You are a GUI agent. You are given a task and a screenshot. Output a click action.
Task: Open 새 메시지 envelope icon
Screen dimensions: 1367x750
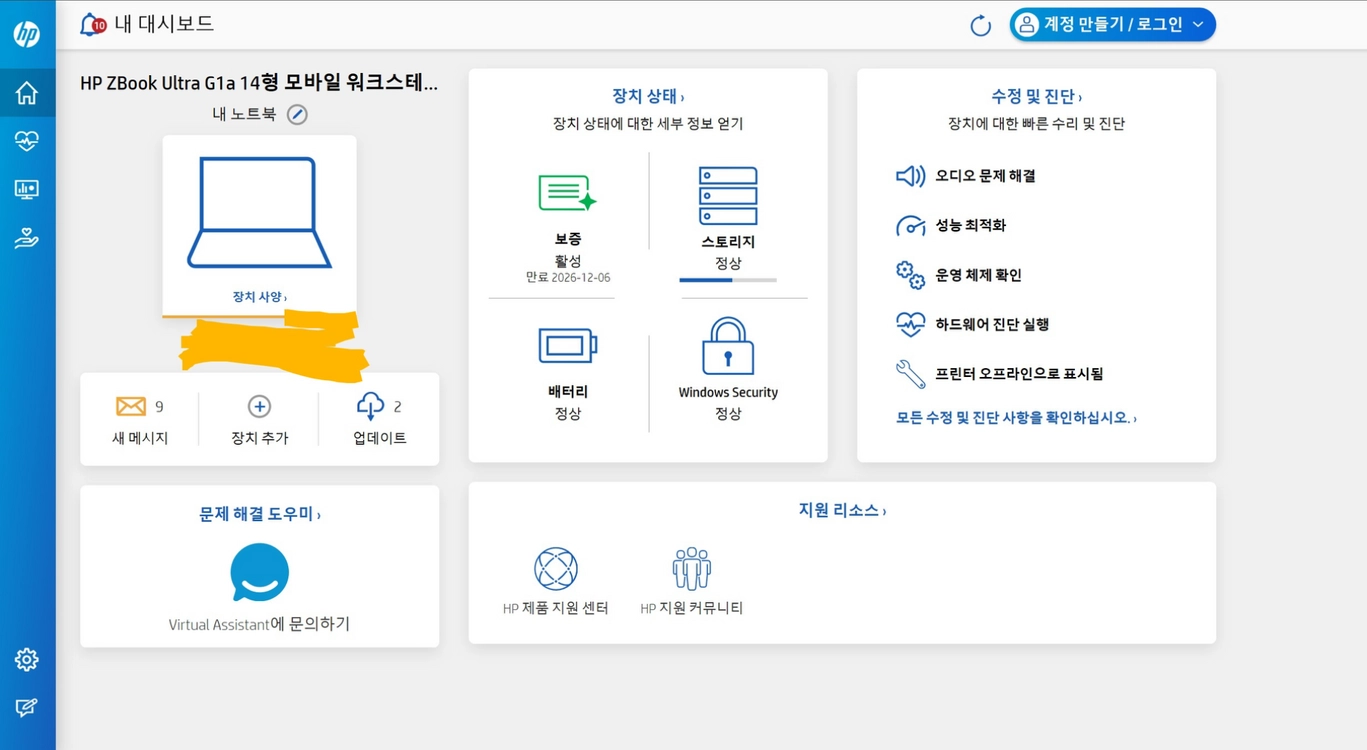(x=131, y=406)
